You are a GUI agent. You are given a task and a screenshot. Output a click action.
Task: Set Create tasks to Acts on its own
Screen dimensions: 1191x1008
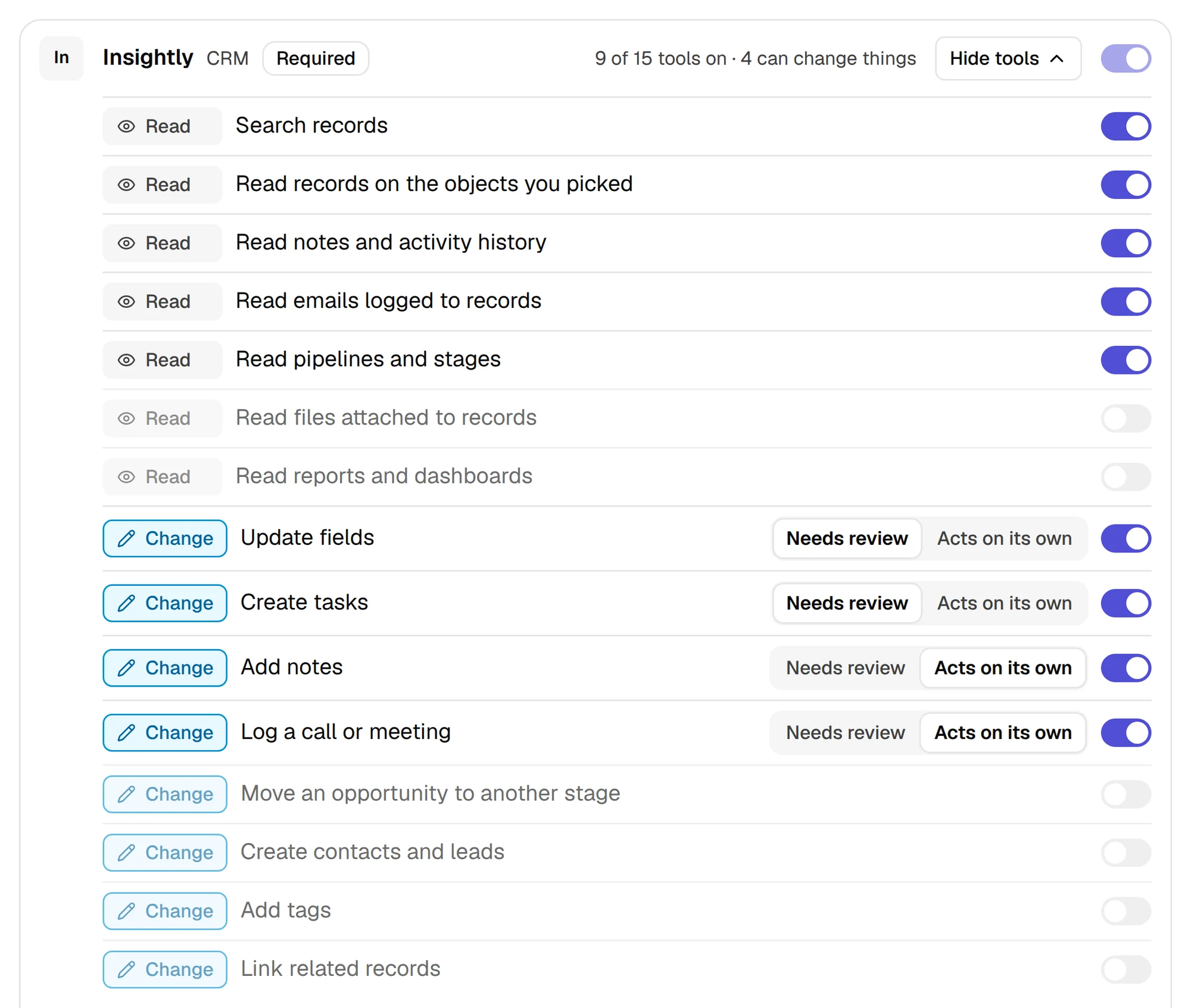[1004, 603]
